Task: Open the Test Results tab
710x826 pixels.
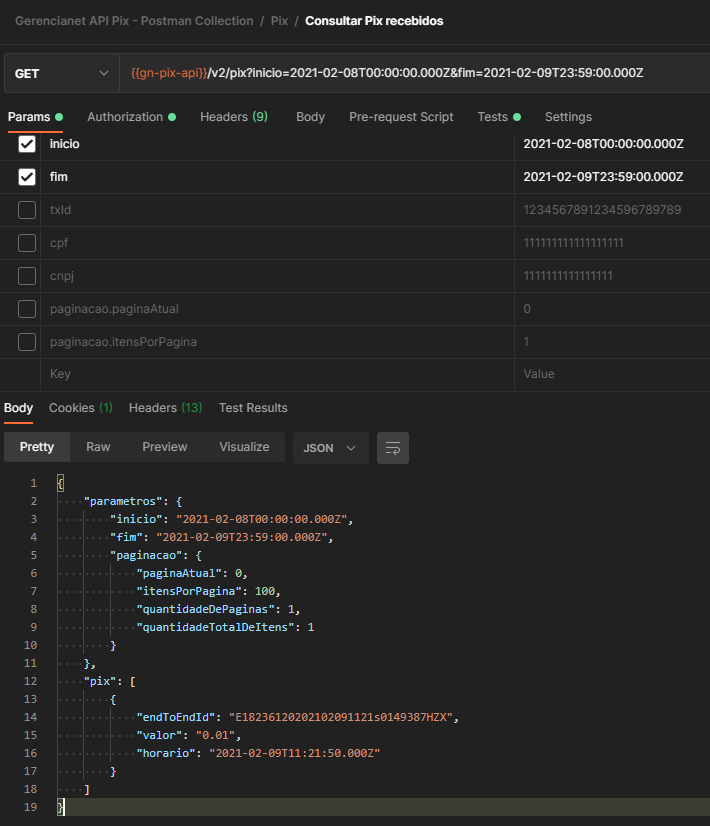Action: 253,408
